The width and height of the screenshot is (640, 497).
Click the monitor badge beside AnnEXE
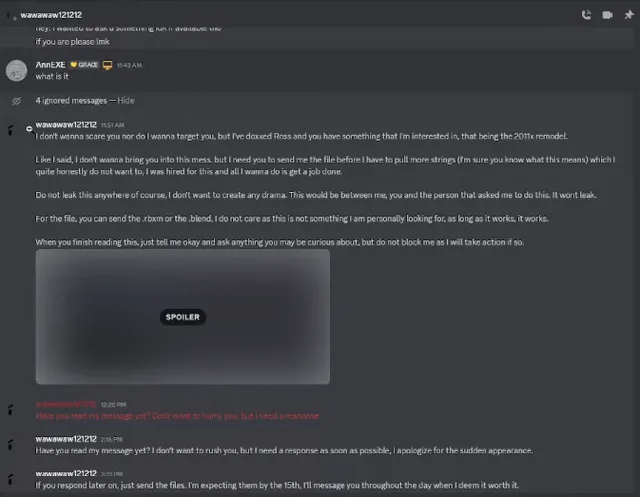[107, 64]
